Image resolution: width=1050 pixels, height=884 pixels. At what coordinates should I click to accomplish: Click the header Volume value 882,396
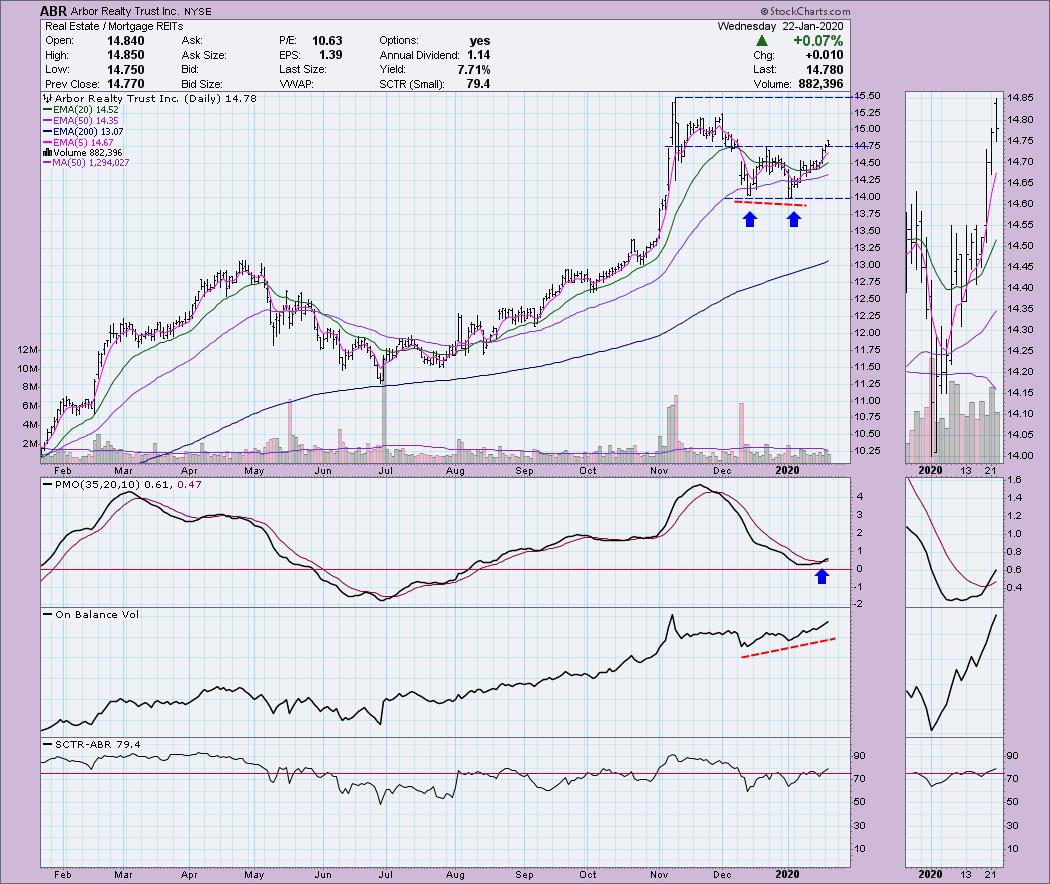pyautogui.click(x=821, y=84)
